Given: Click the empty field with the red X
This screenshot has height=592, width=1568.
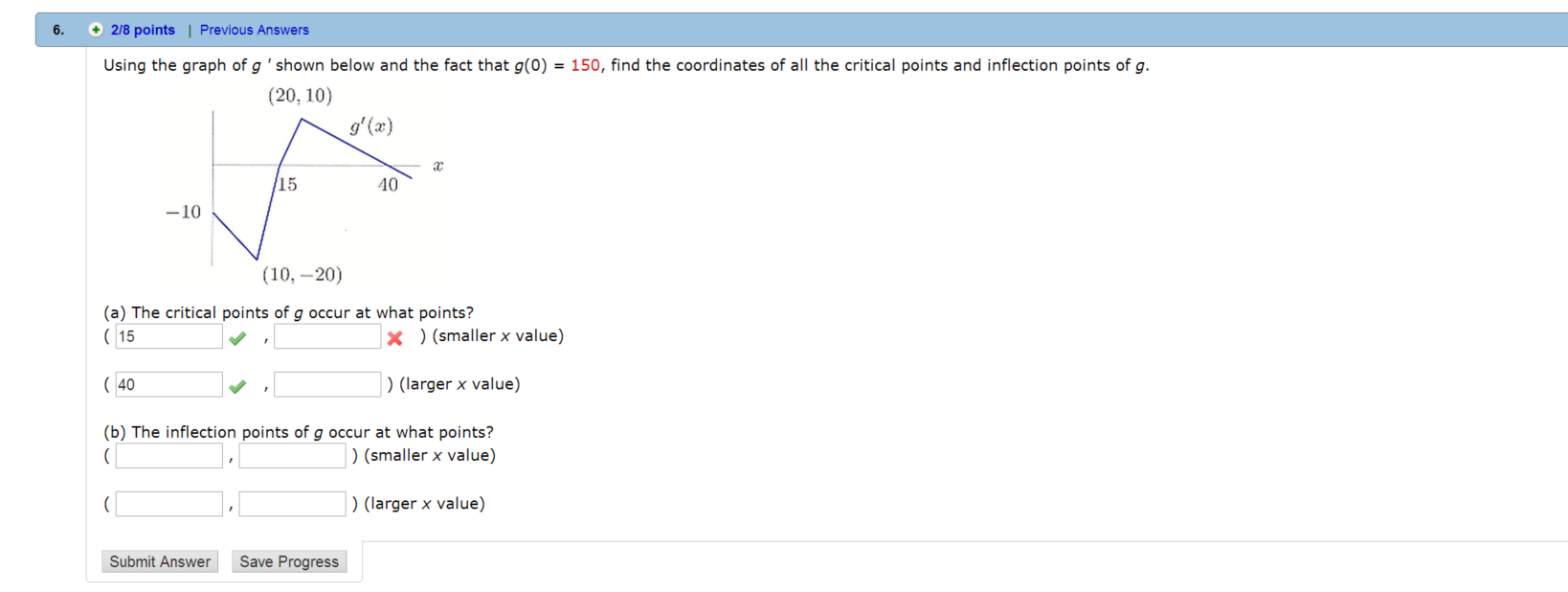Looking at the screenshot, I should click(x=326, y=336).
